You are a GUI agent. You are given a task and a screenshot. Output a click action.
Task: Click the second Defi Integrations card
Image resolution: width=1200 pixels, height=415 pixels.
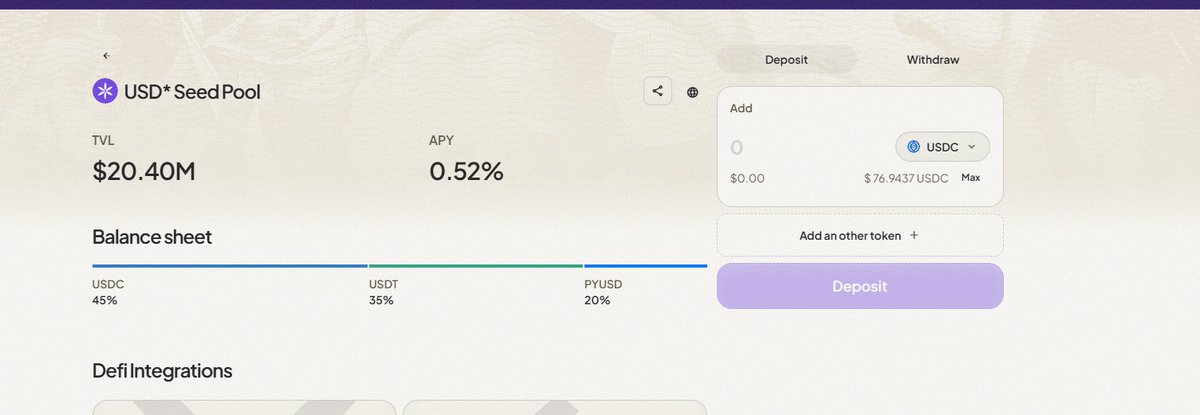pos(554,408)
